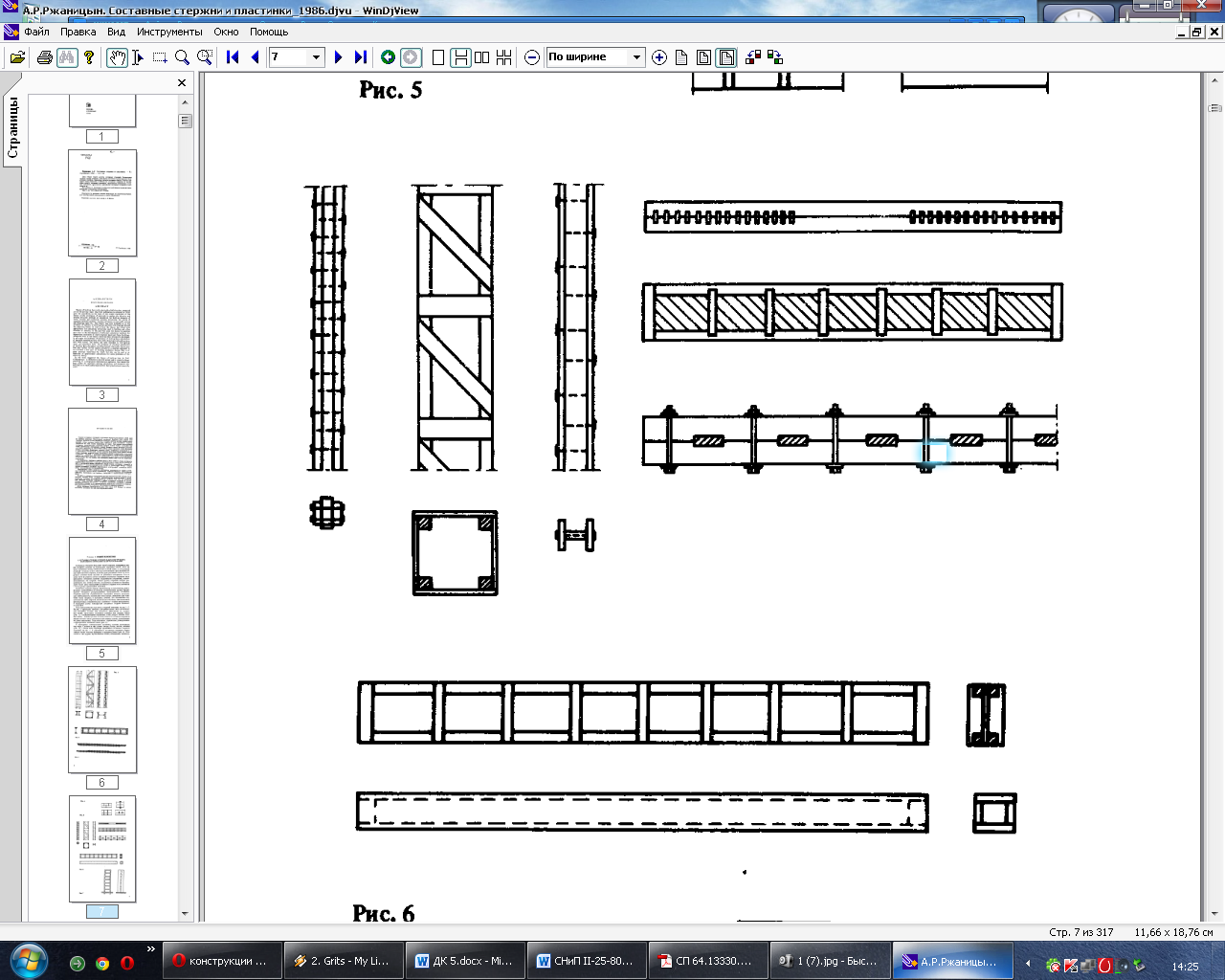Jump to the last page
Screen dimensions: 1225x980
[360, 57]
